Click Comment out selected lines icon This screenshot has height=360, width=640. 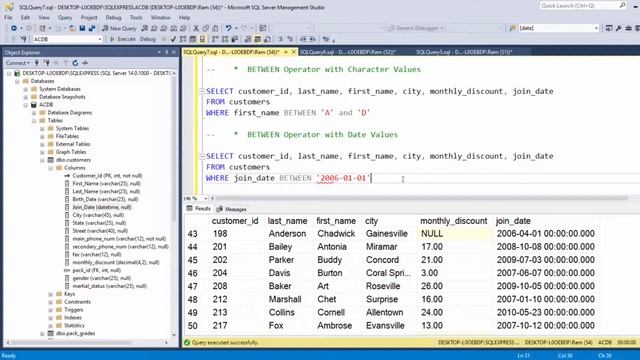280,39
